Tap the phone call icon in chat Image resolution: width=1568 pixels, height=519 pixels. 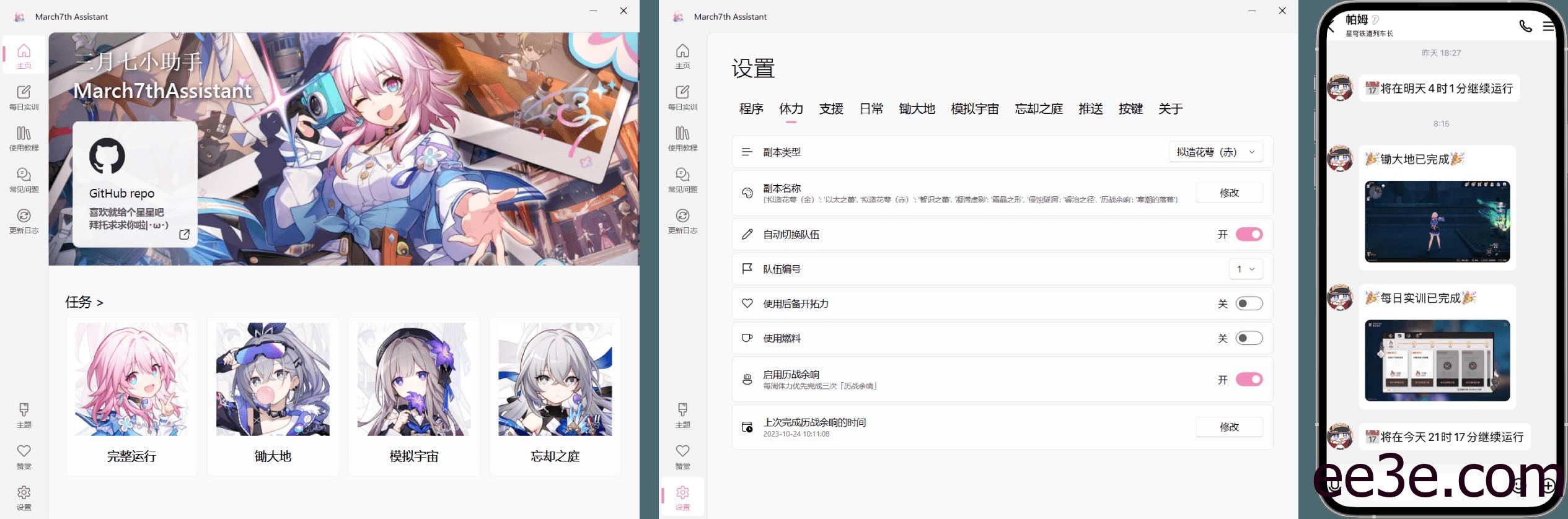coord(1525,26)
